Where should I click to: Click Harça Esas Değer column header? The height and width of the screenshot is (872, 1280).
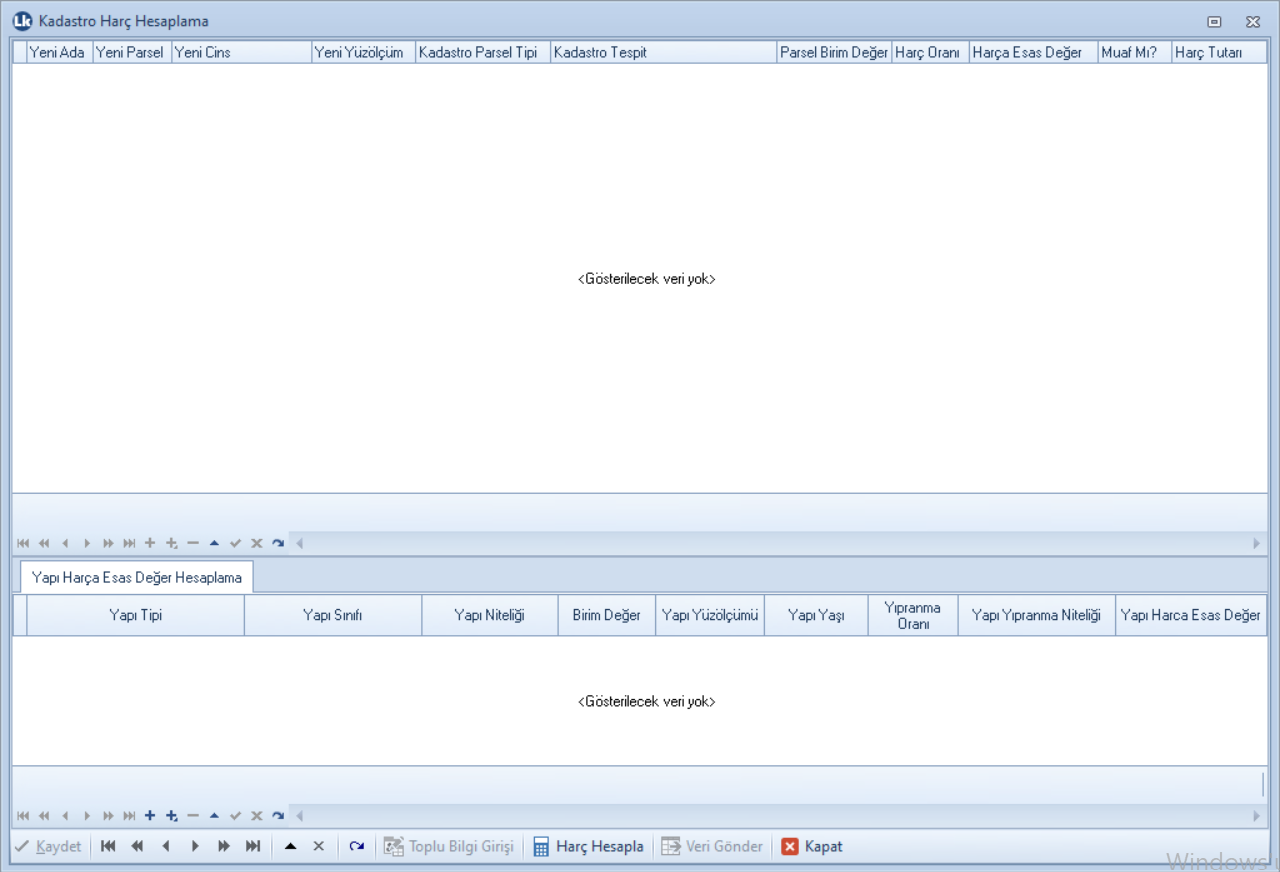pos(1033,52)
